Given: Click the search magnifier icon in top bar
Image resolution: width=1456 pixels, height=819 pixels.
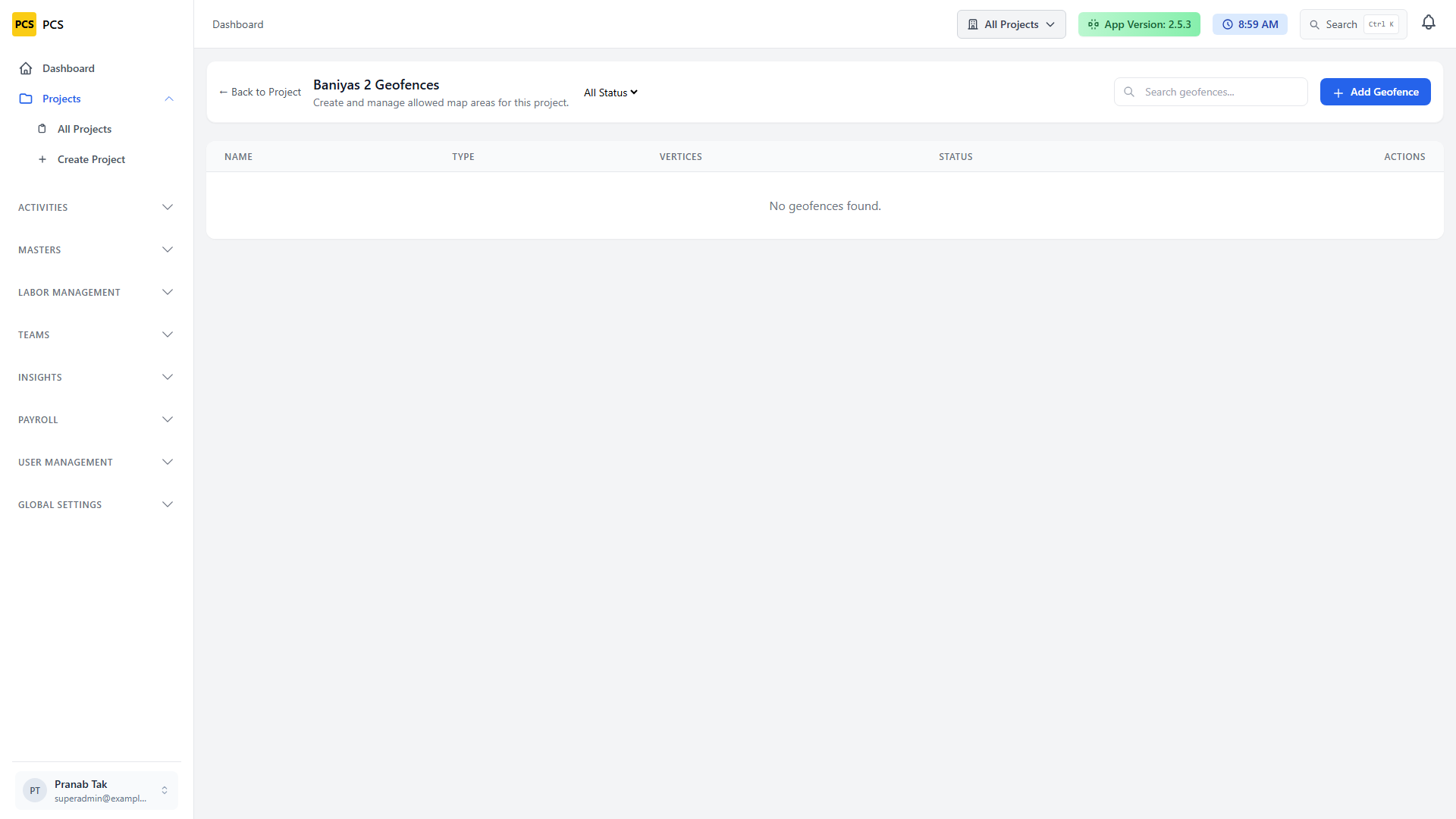Looking at the screenshot, I should tap(1315, 25).
